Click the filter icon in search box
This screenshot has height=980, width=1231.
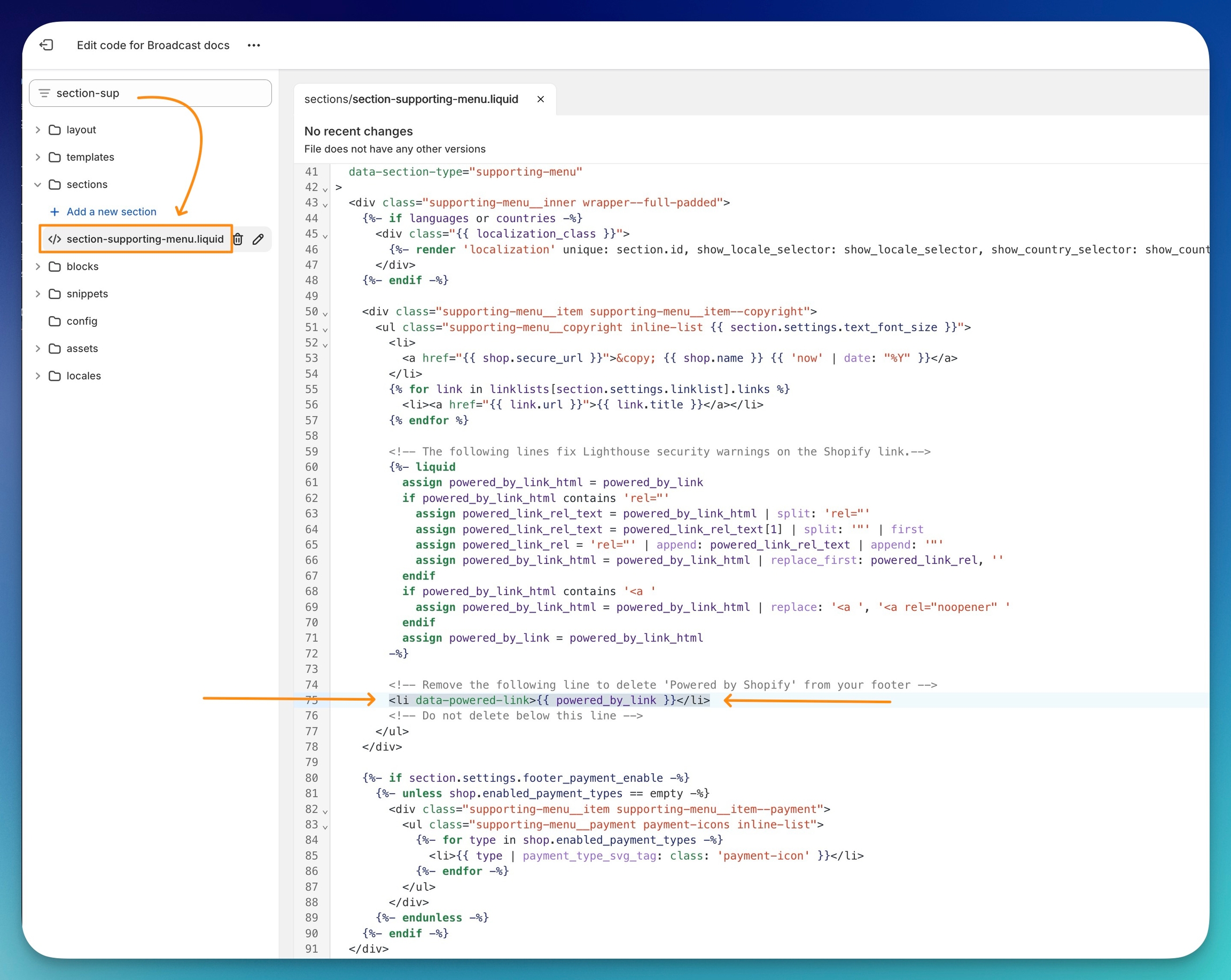[x=44, y=93]
